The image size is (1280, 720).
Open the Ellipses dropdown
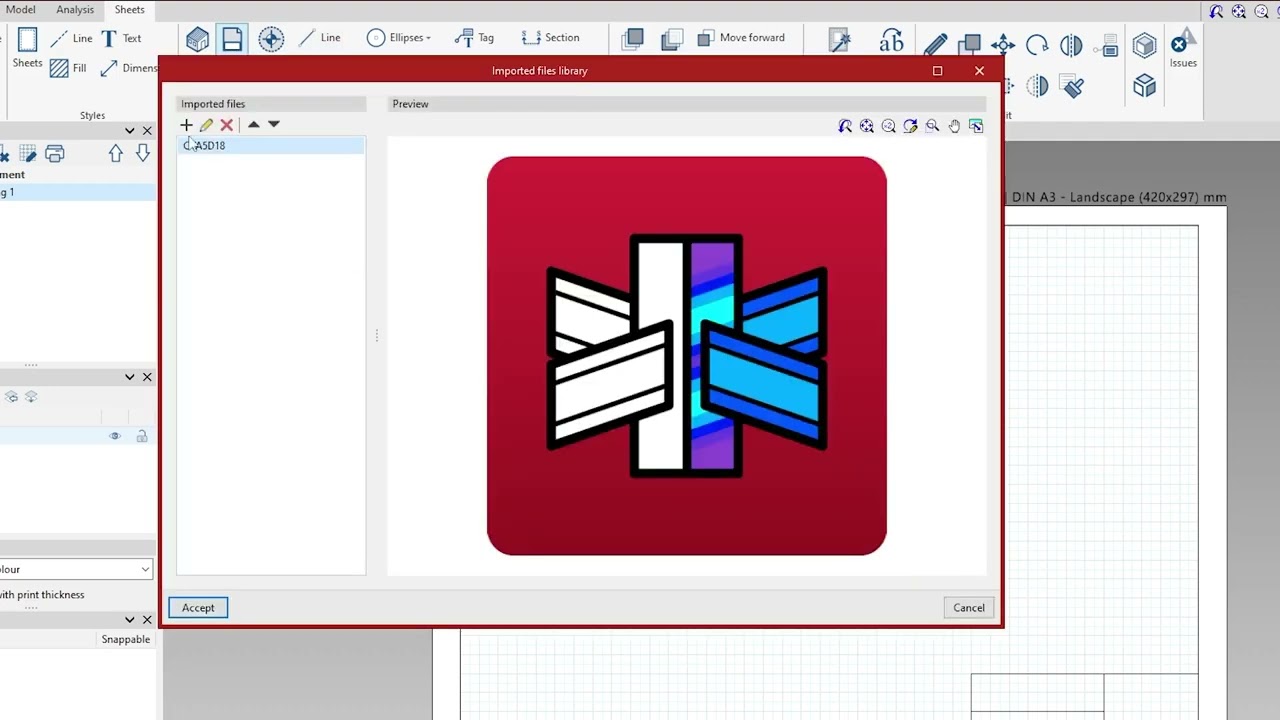(398, 38)
